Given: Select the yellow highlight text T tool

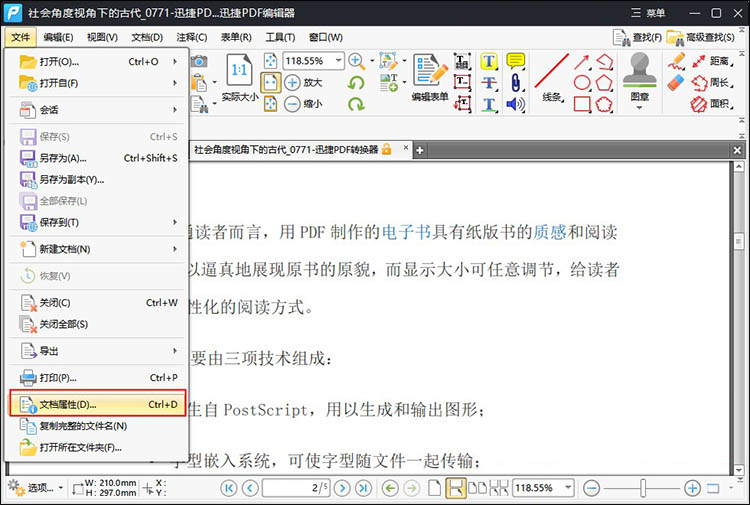Looking at the screenshot, I should (489, 61).
